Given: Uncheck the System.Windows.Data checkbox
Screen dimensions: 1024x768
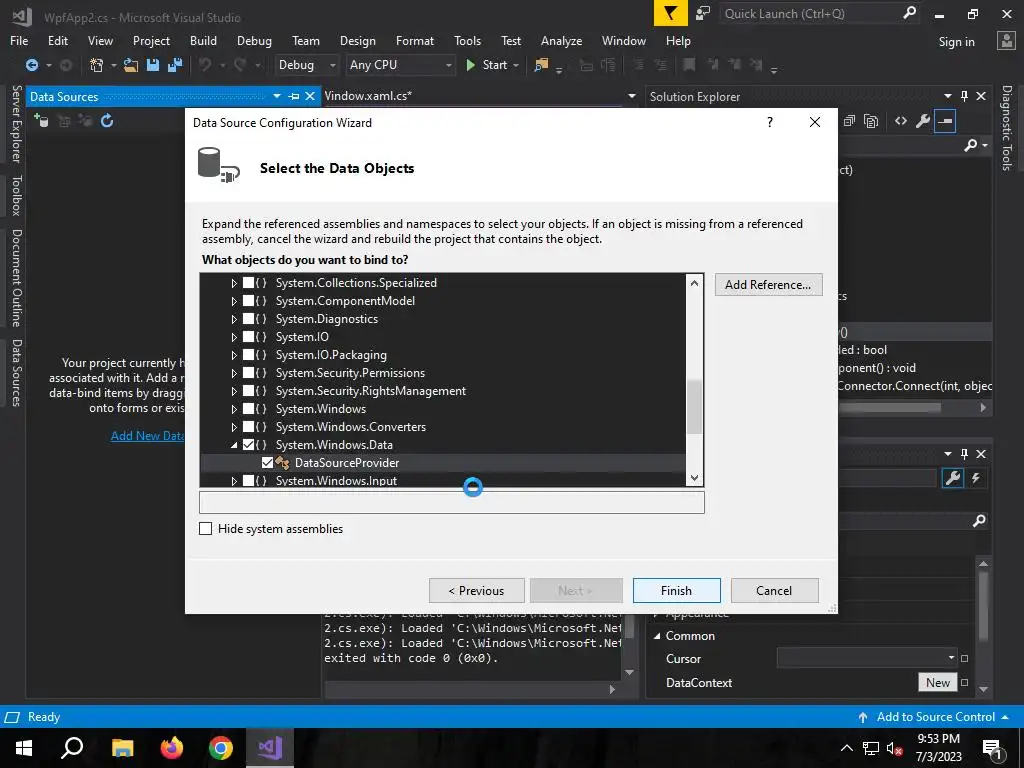Looking at the screenshot, I should point(248,445).
